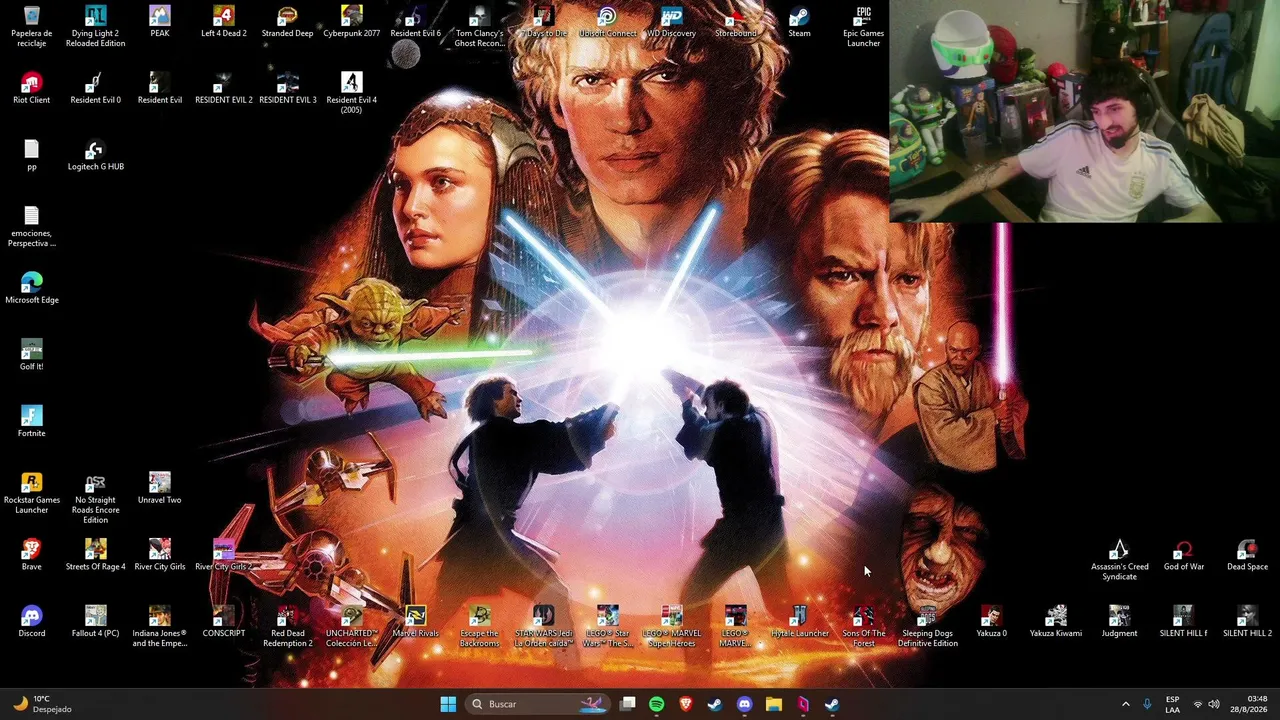Open the Papelera de reciclaje desktop icon

pyautogui.click(x=32, y=26)
